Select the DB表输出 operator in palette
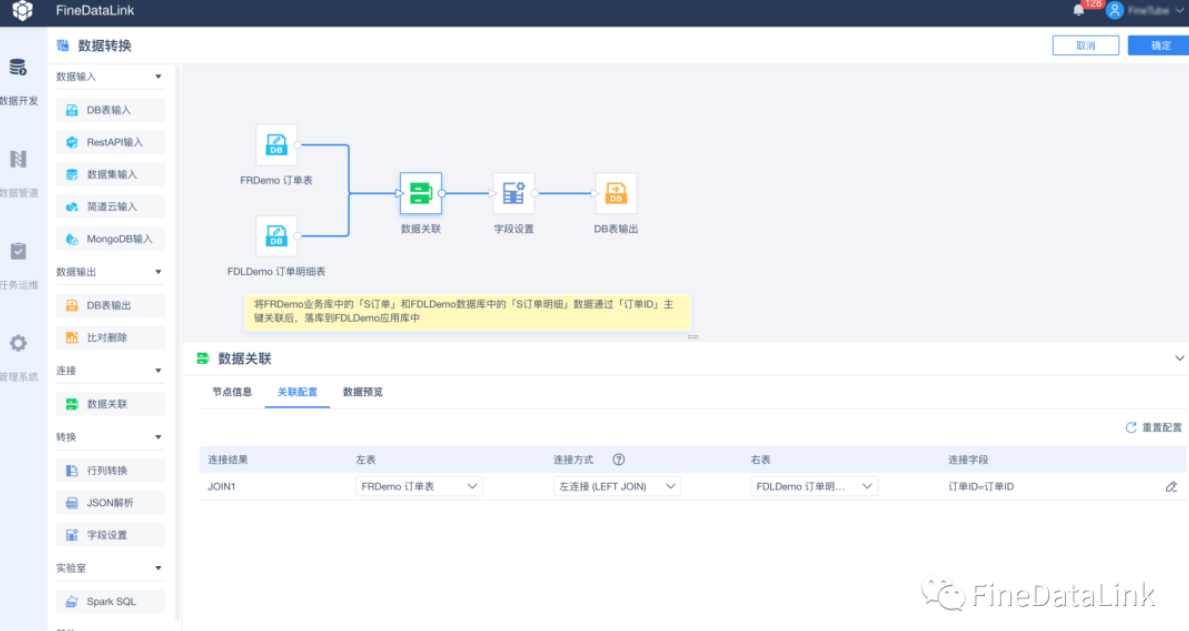The image size is (1189, 631). tap(110, 305)
